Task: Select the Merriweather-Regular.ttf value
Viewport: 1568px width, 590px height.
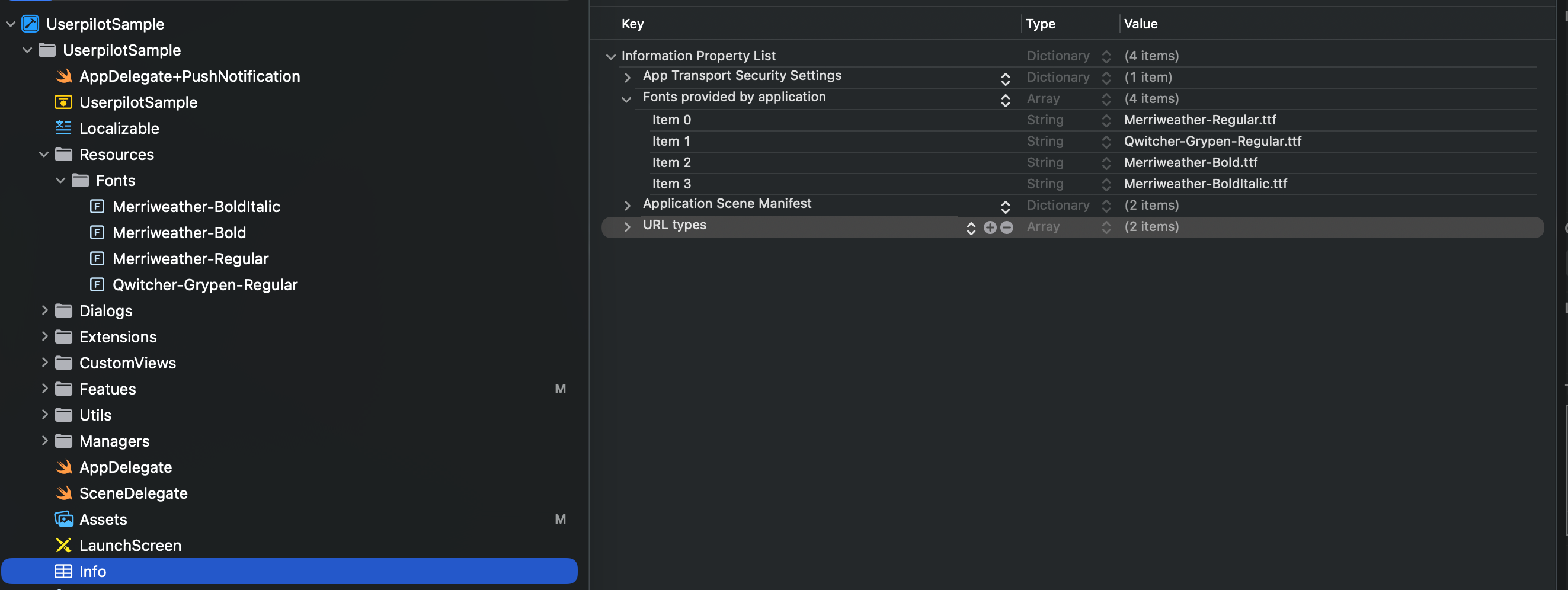Action: click(x=1200, y=120)
